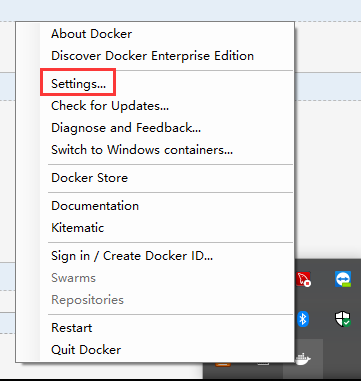Screen dimensions: 361x381
Task: Select Check for Updates...
Action: point(110,106)
